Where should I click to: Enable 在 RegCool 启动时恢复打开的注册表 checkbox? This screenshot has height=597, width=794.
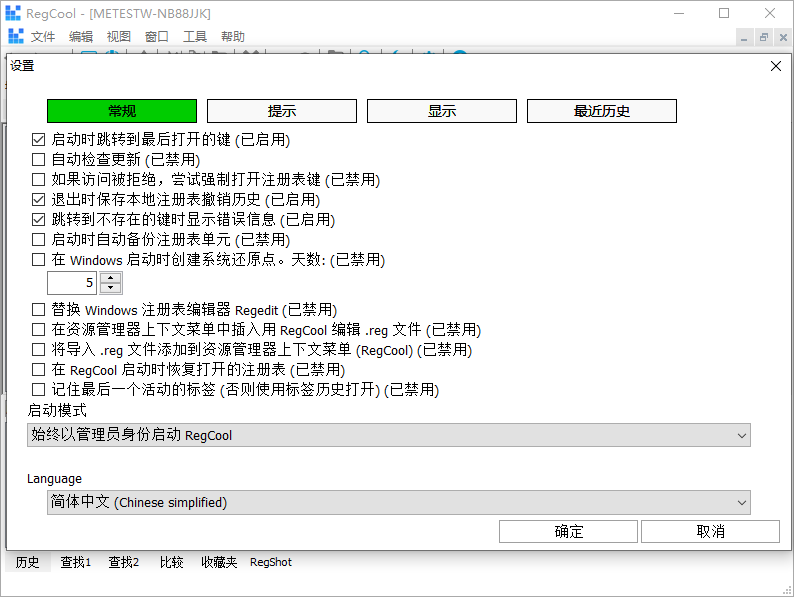[38, 370]
